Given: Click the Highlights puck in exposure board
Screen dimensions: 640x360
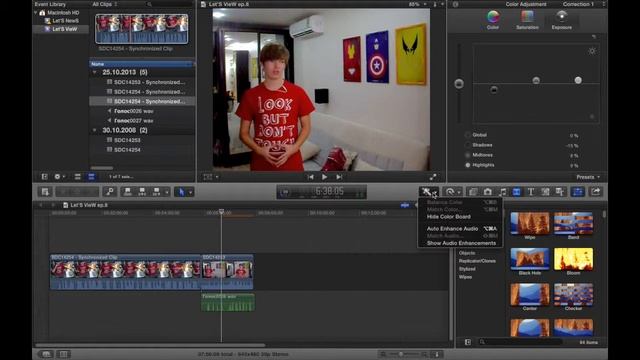Looking at the screenshot, I should 578,80.
